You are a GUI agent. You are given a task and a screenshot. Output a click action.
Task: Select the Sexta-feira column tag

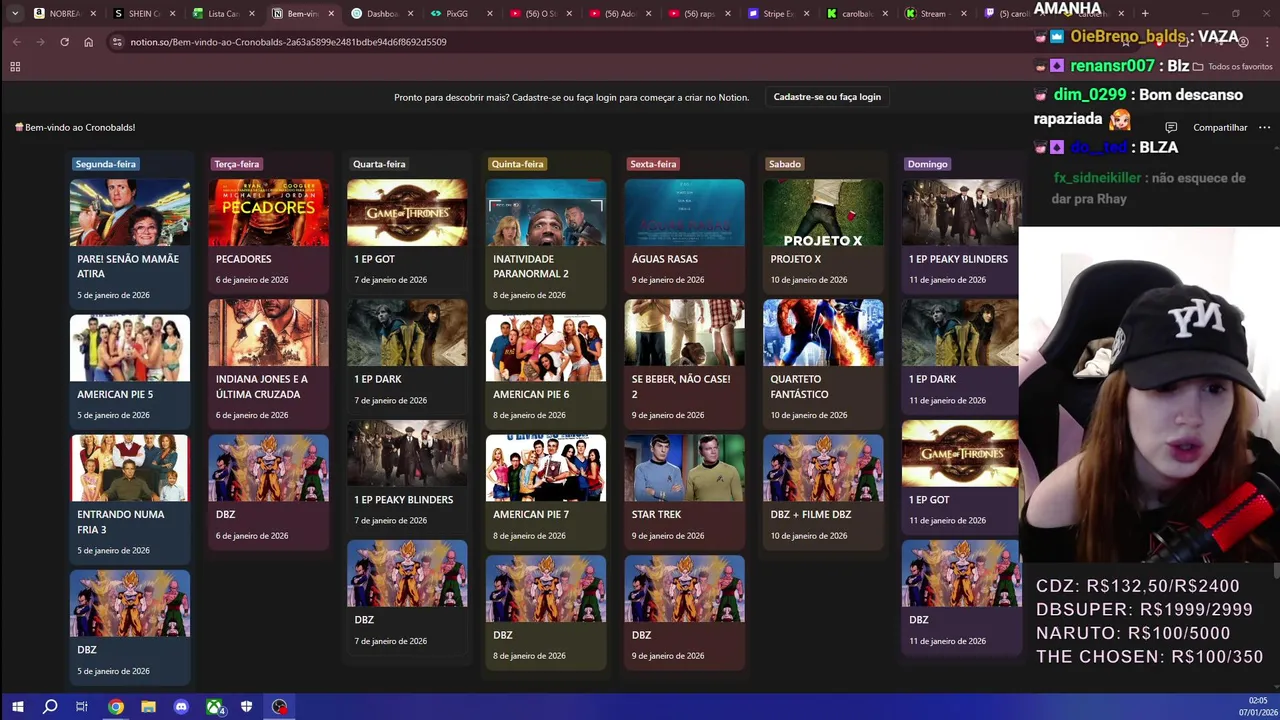[653, 164]
